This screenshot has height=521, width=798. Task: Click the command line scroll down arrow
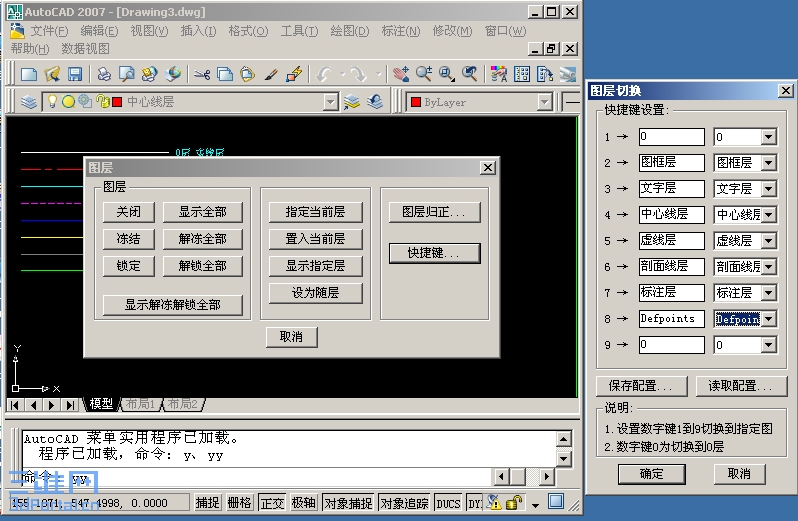[563, 459]
